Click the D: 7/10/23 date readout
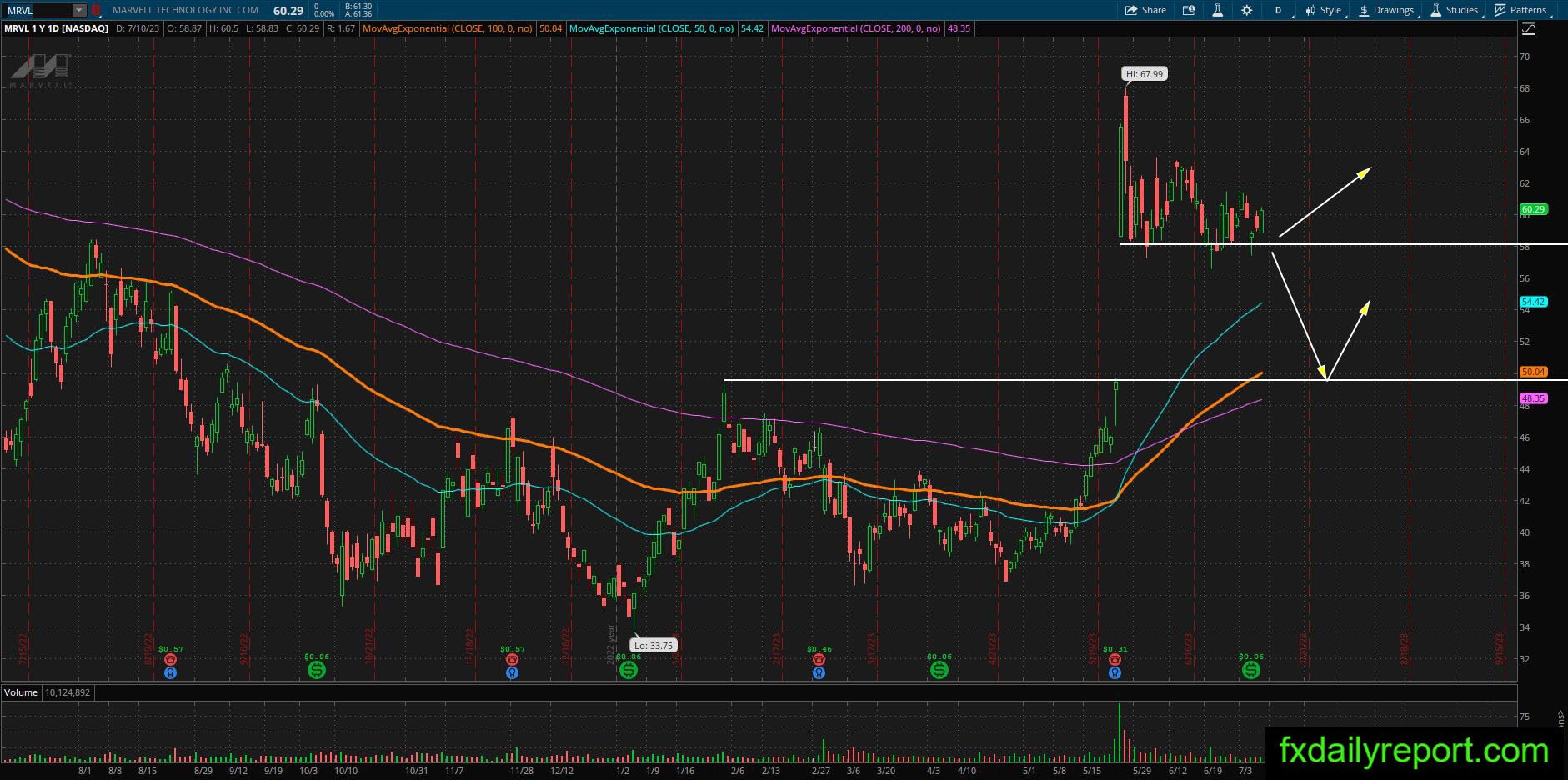The height and width of the screenshot is (780, 1568). [138, 28]
